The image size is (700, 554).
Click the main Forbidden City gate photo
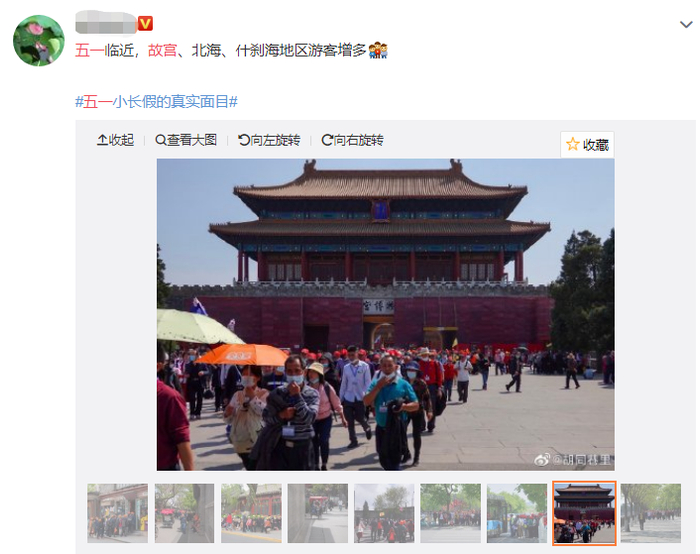point(385,315)
